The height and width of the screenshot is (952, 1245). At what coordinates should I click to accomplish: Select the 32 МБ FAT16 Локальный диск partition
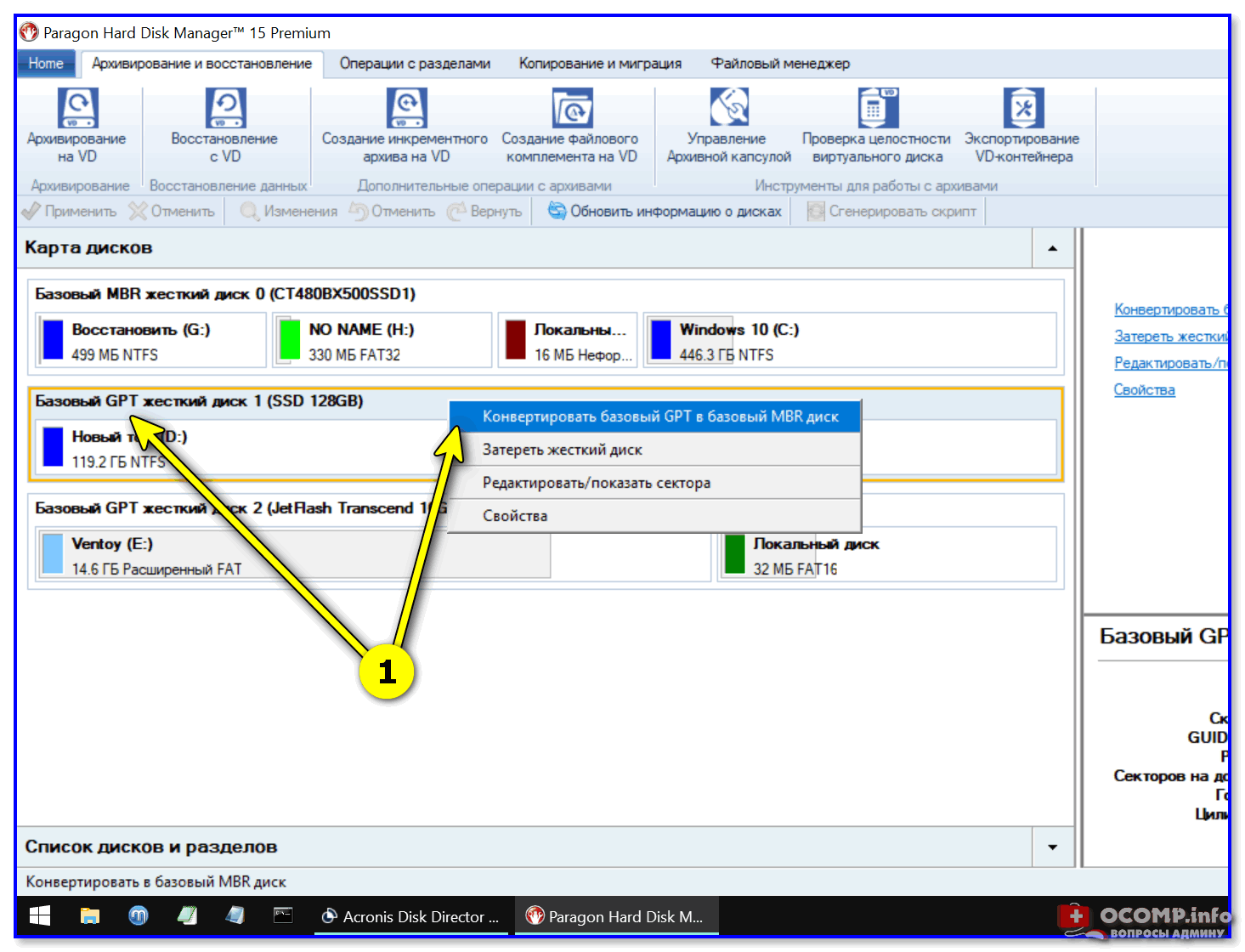(x=887, y=554)
